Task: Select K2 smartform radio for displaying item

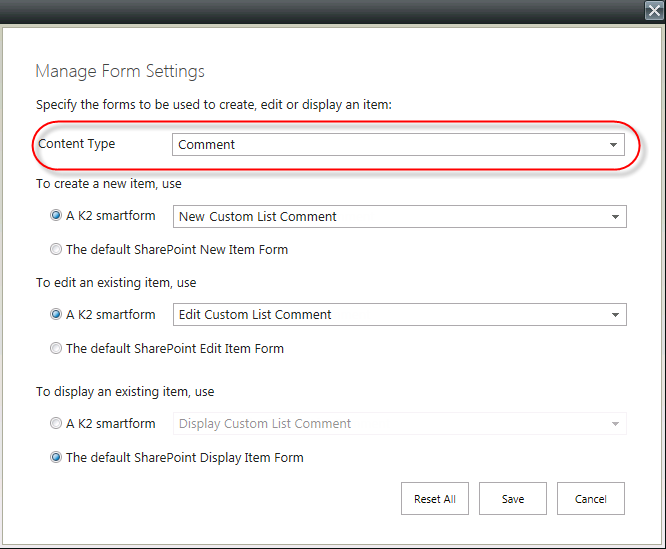Action: 56,423
